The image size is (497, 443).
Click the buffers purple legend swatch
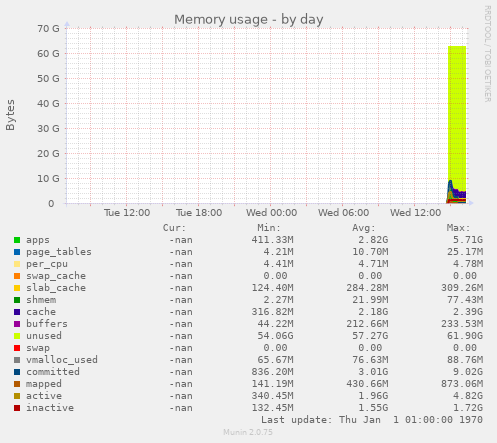[x=17, y=324]
